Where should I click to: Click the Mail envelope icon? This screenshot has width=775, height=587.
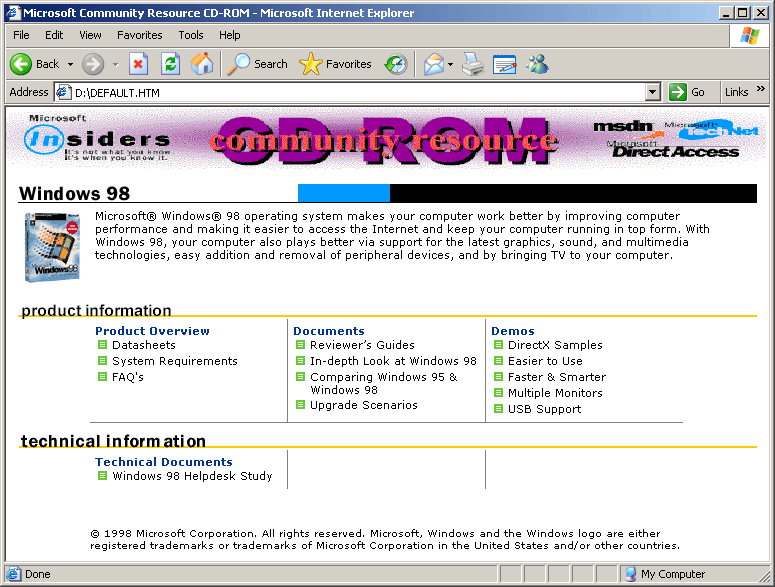pos(434,64)
